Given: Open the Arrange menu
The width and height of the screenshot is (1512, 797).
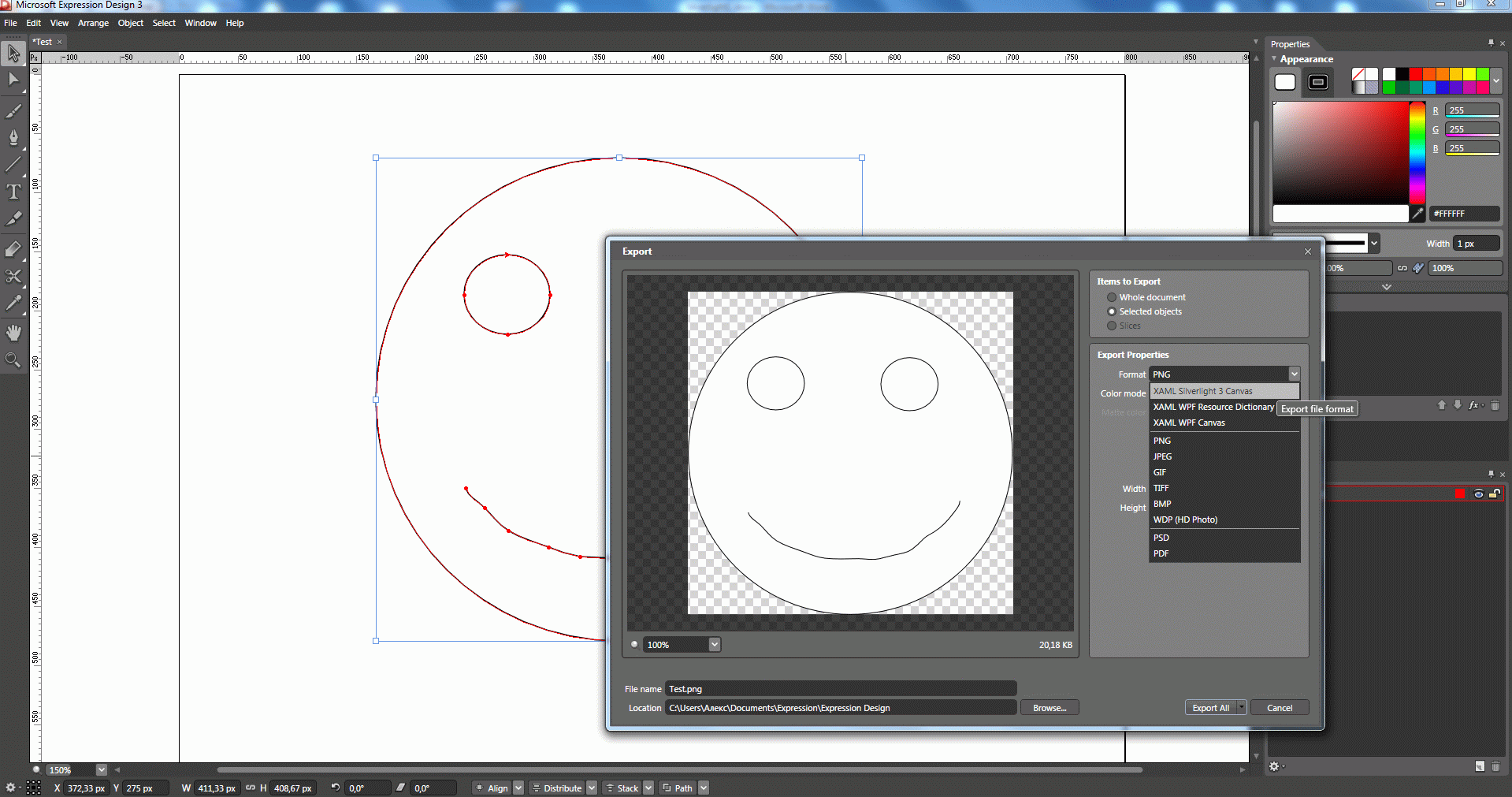Looking at the screenshot, I should tap(93, 23).
